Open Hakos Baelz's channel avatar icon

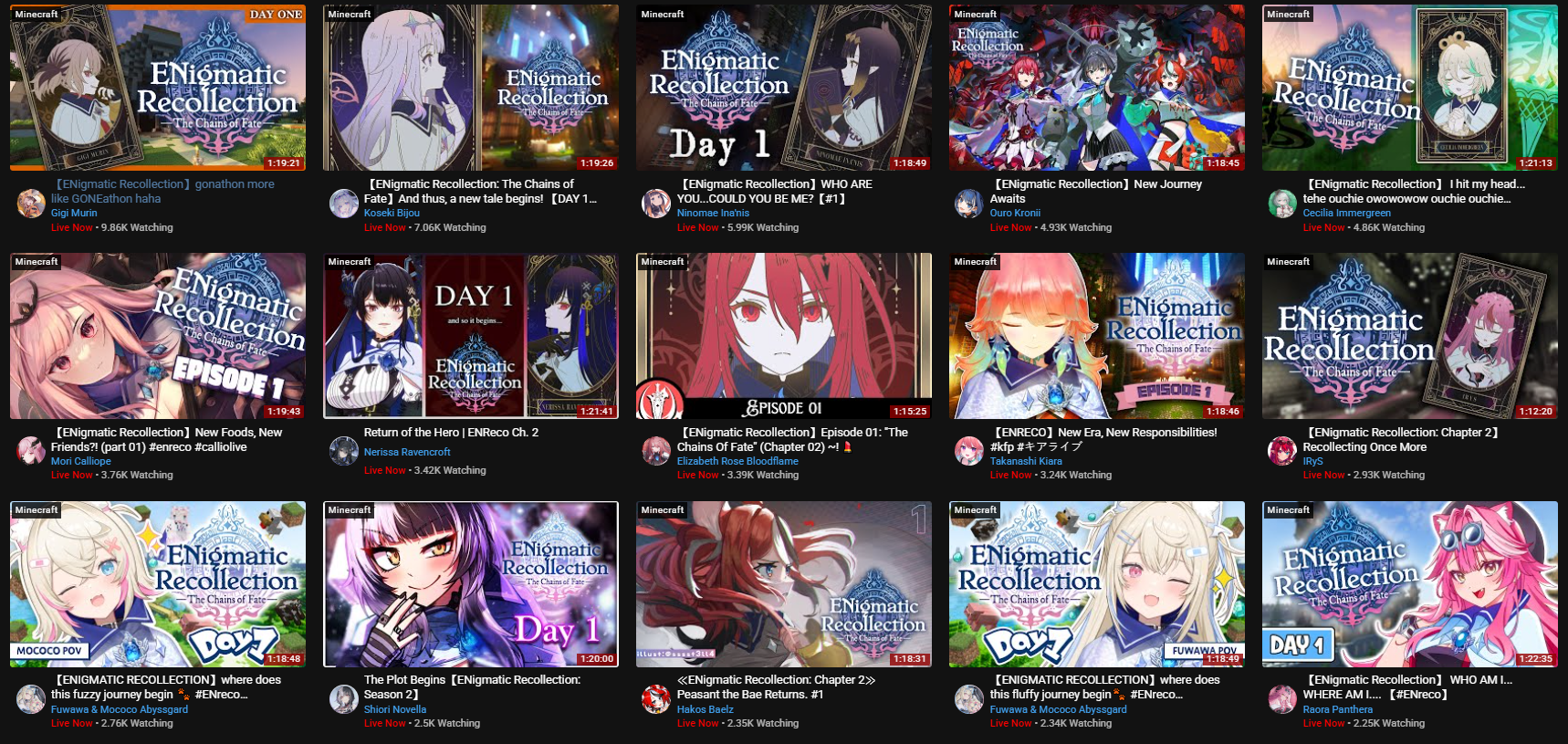point(656,699)
